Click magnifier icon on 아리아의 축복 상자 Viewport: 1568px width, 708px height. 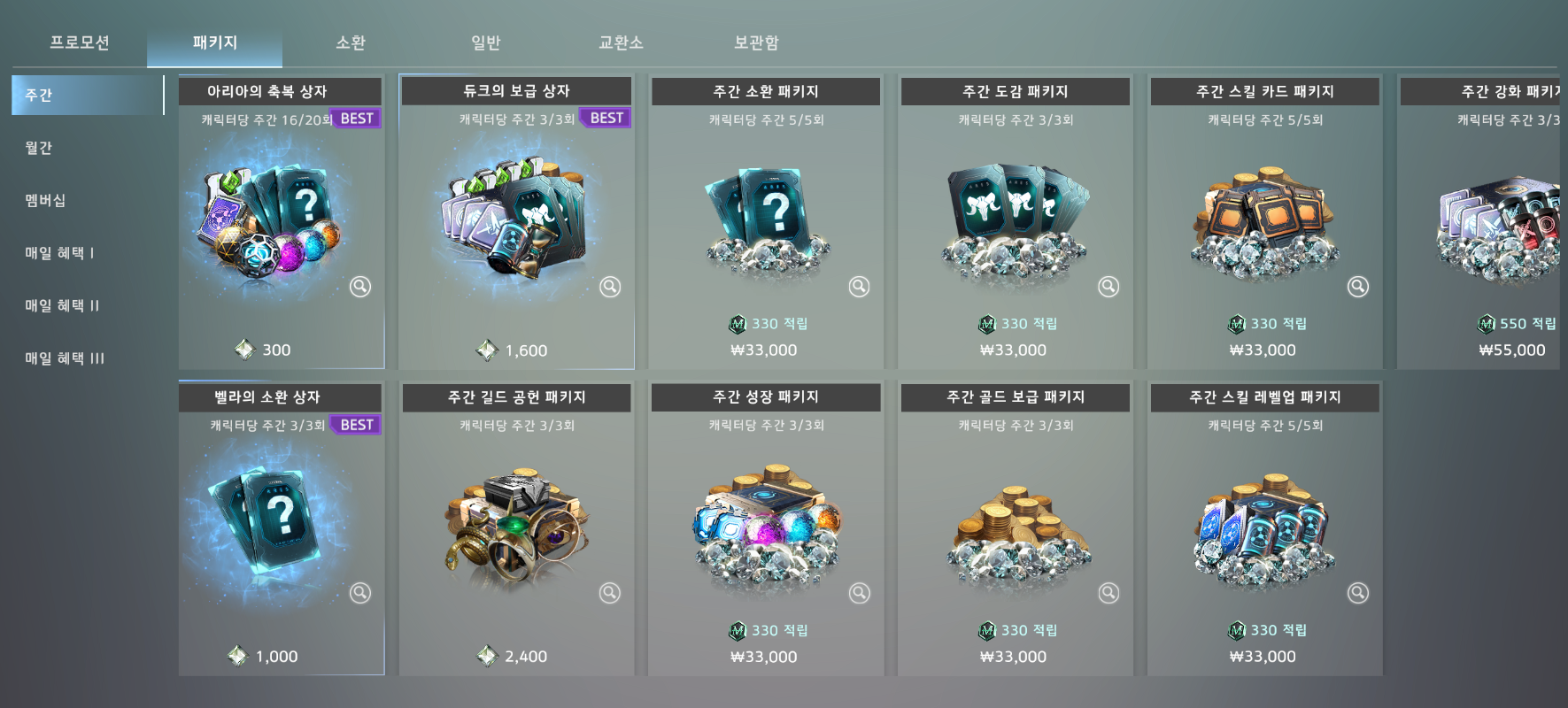[x=360, y=287]
